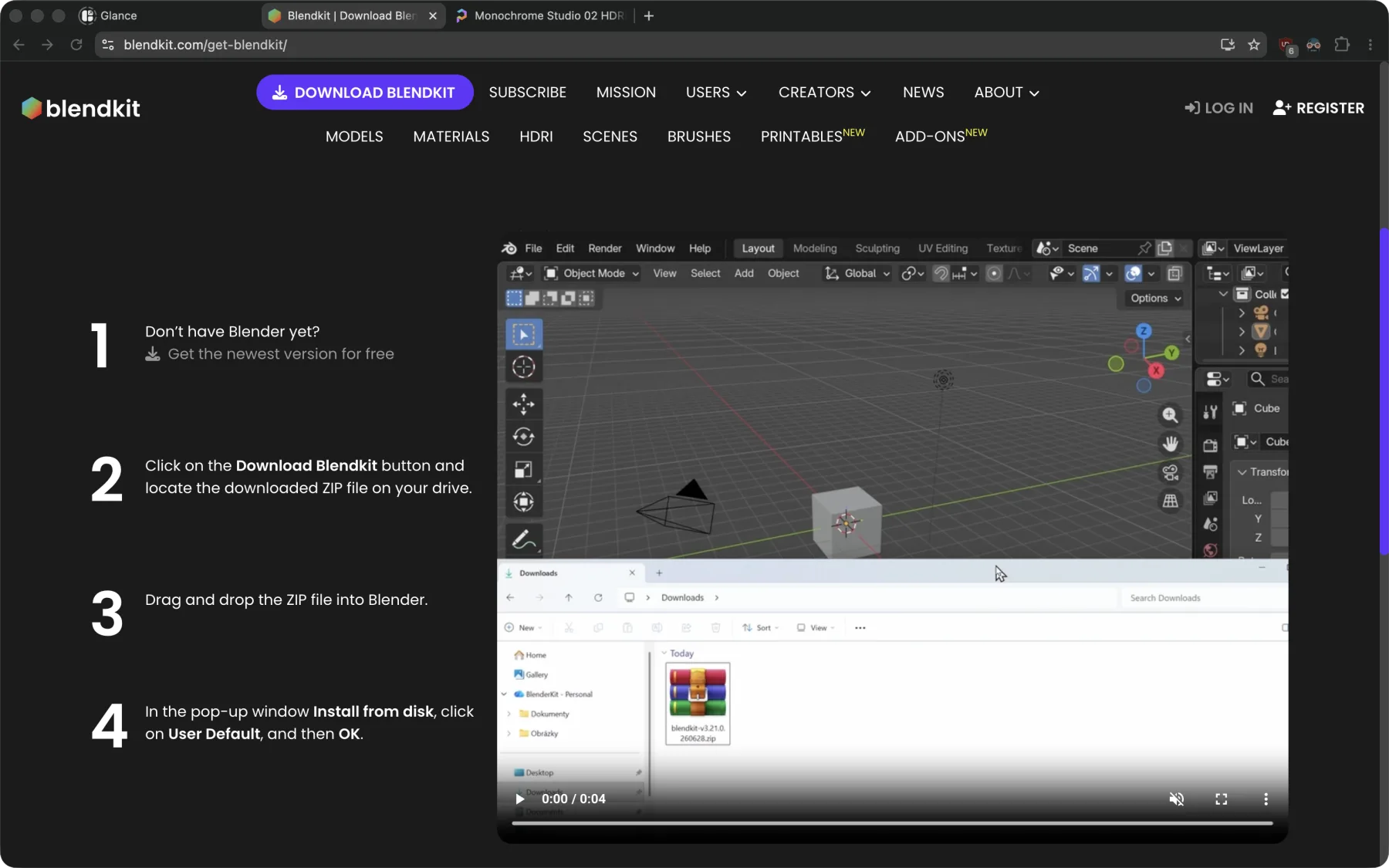Click the Download BlendKit button
The image size is (1389, 868).
click(x=364, y=93)
